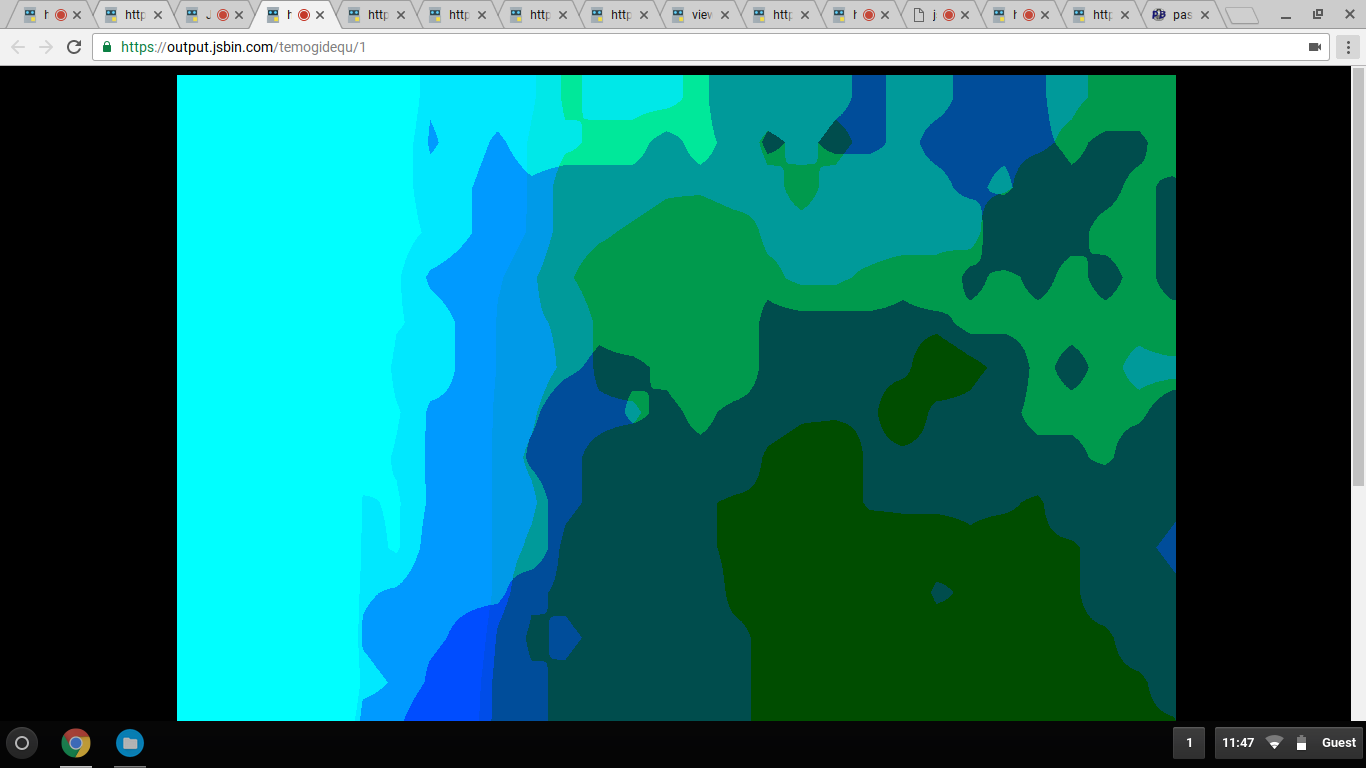
Task: Maximize the Chrome window
Action: tap(1318, 14)
